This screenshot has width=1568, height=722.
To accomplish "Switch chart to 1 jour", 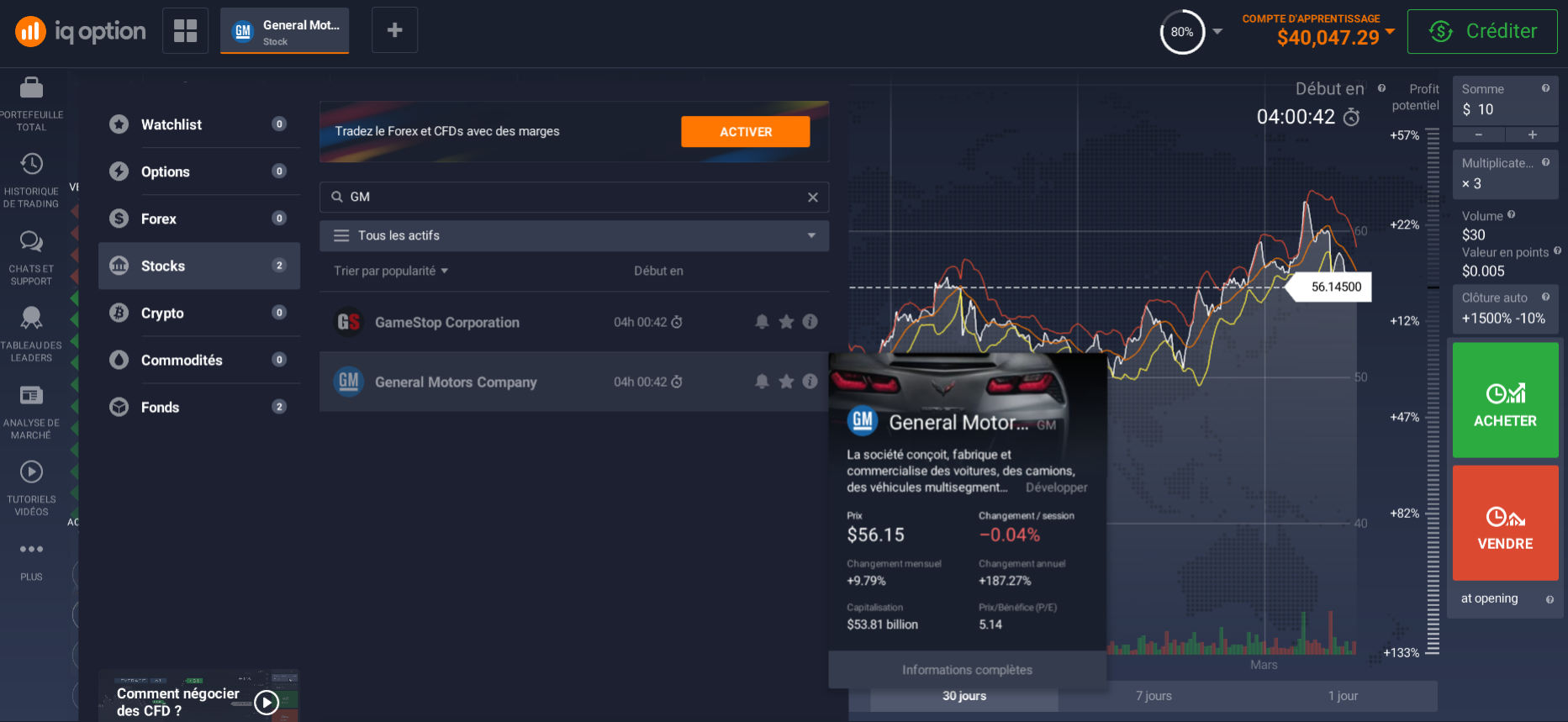I will point(1343,696).
